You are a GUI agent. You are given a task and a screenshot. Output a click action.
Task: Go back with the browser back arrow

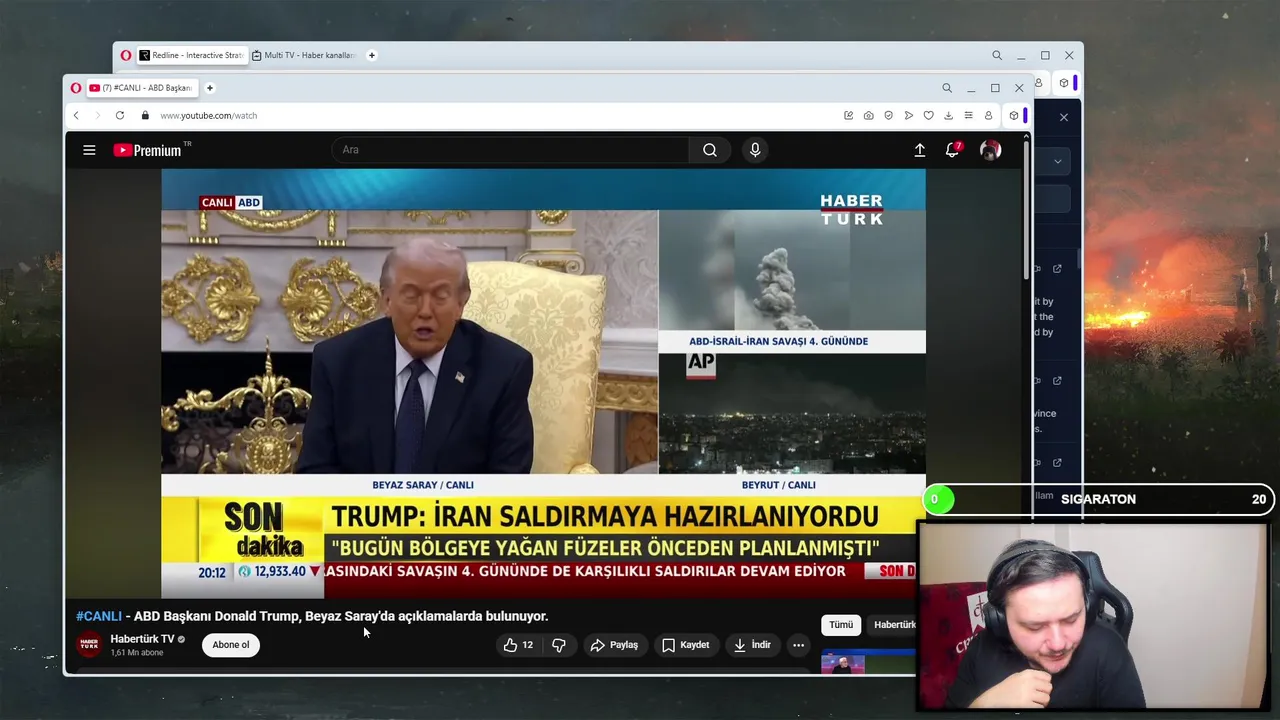coord(76,116)
